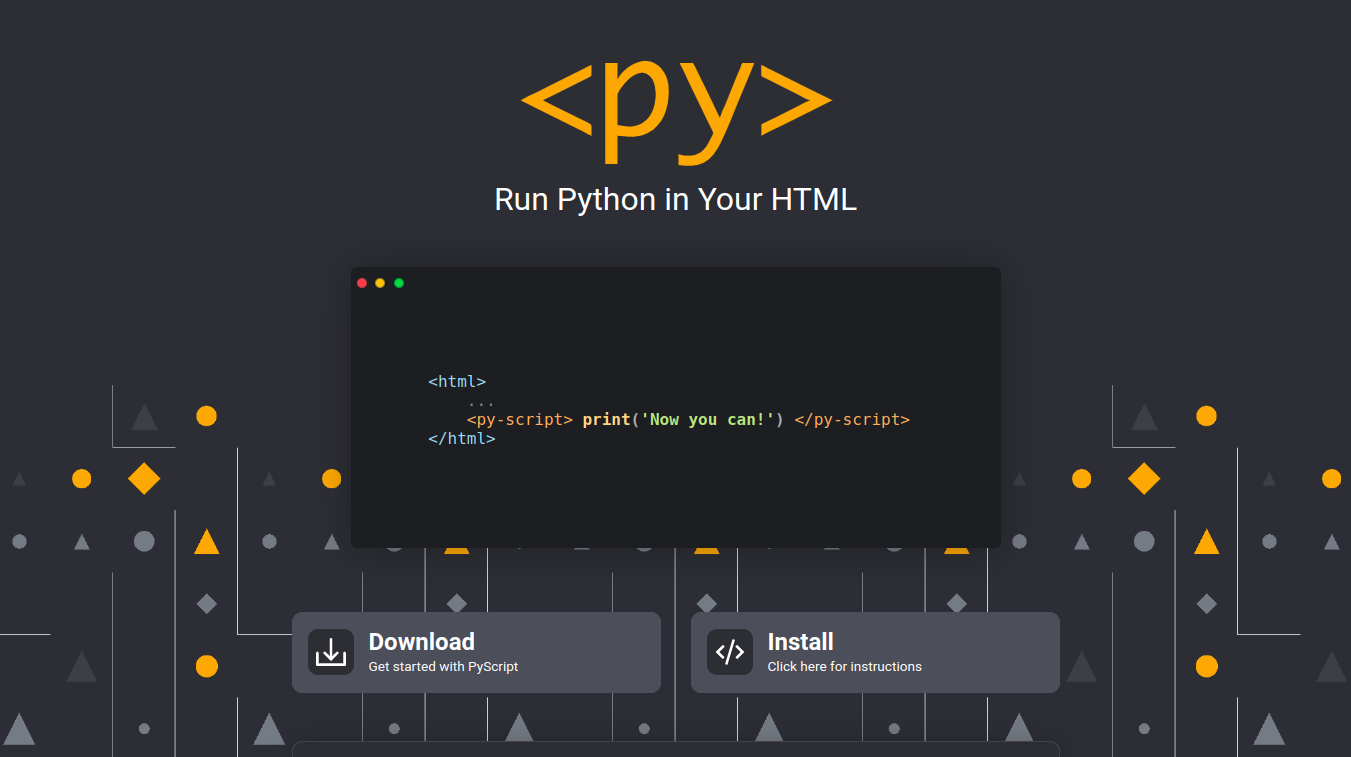This screenshot has width=1351, height=757.
Task: Open the Download section to get started with PyScript
Action: point(476,651)
